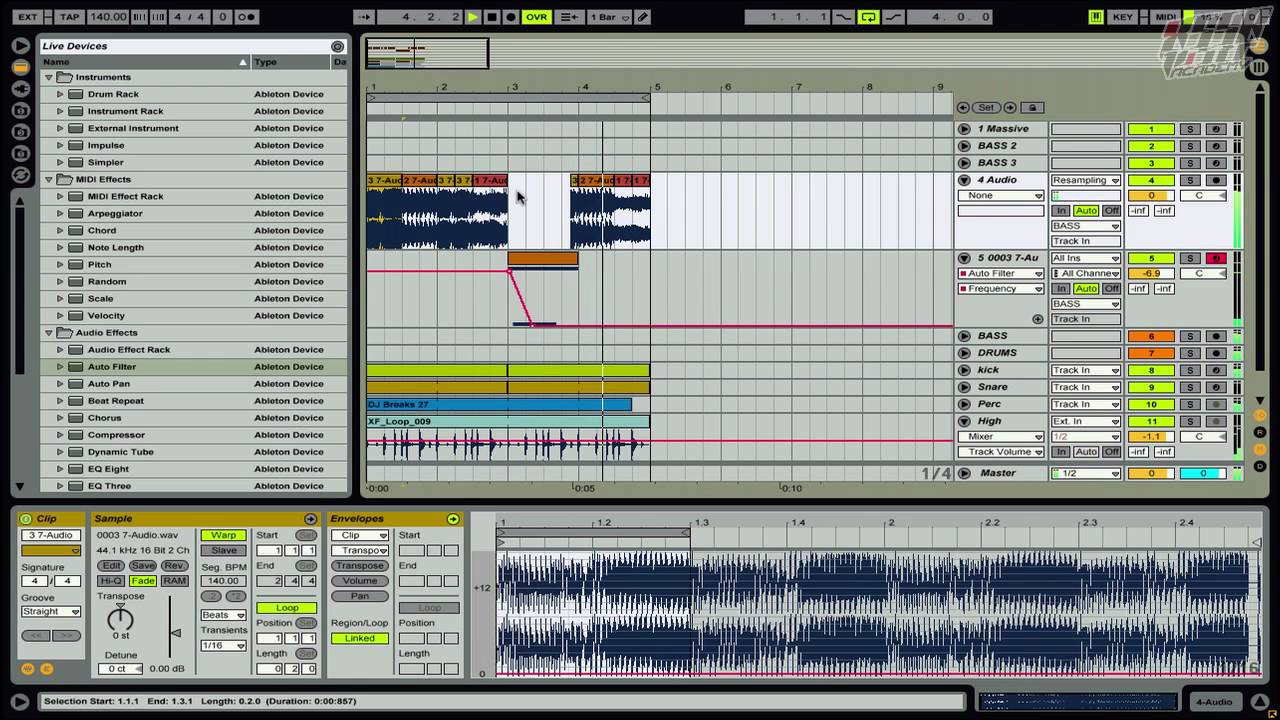This screenshot has height=720, width=1280.
Task: Sort browser by Type column
Action: point(290,62)
